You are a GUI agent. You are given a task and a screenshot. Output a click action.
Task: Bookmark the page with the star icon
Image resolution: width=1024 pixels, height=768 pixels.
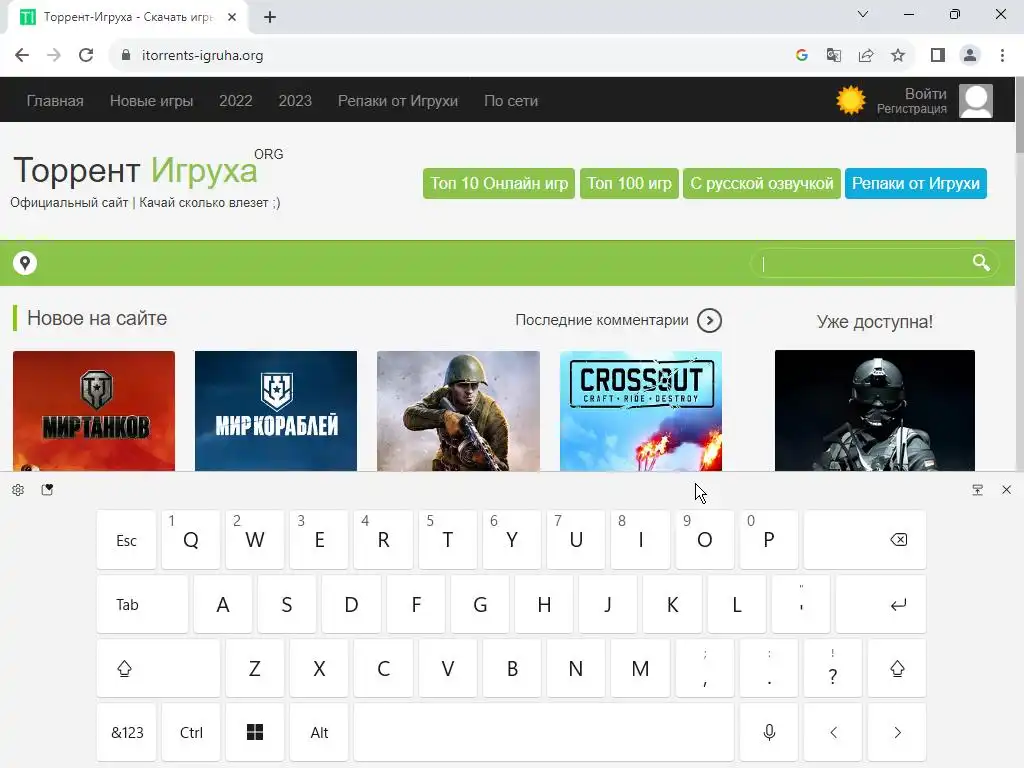898,56
